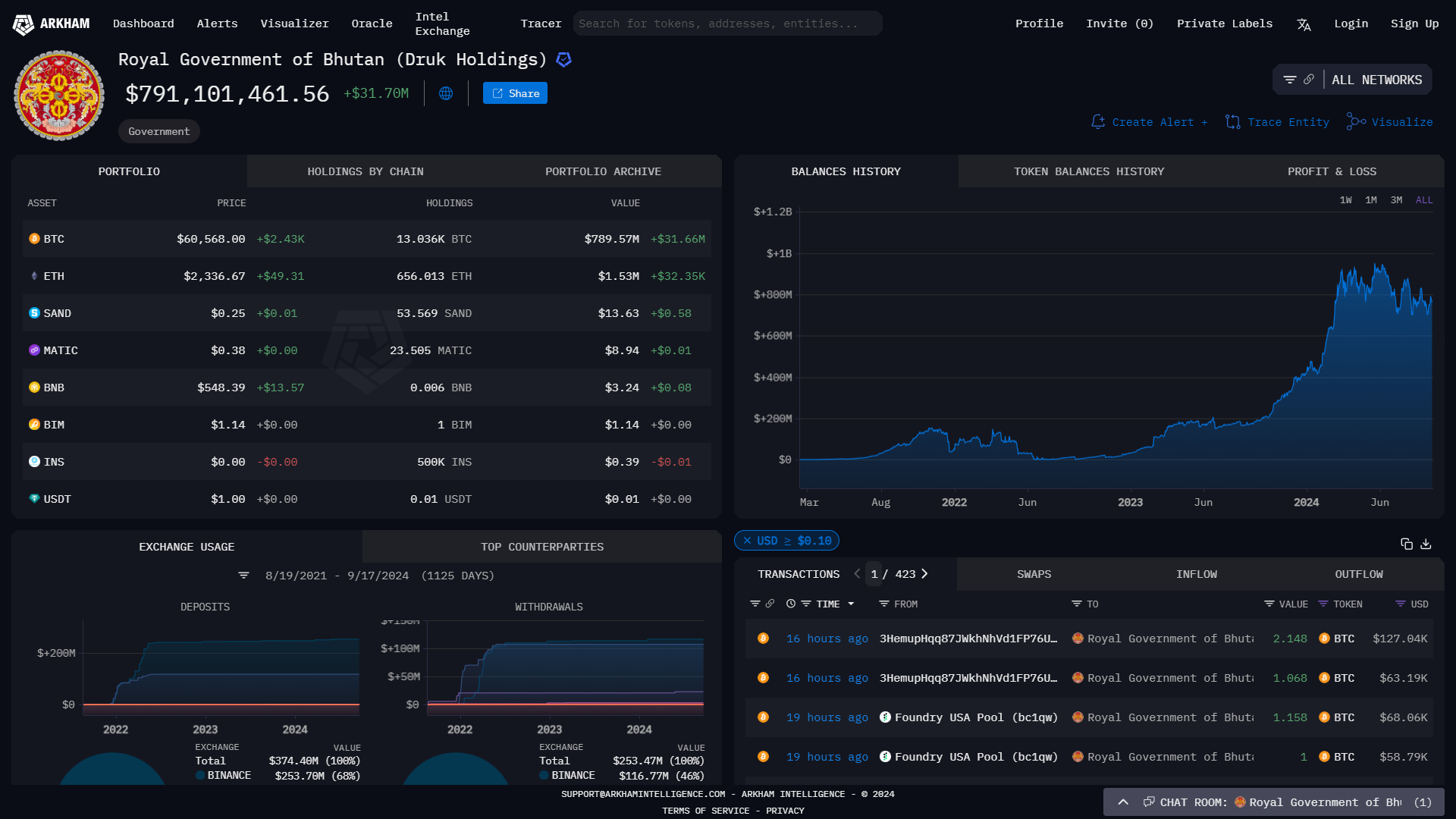Click the BIM token icon
The width and height of the screenshot is (1456, 819).
coord(34,425)
